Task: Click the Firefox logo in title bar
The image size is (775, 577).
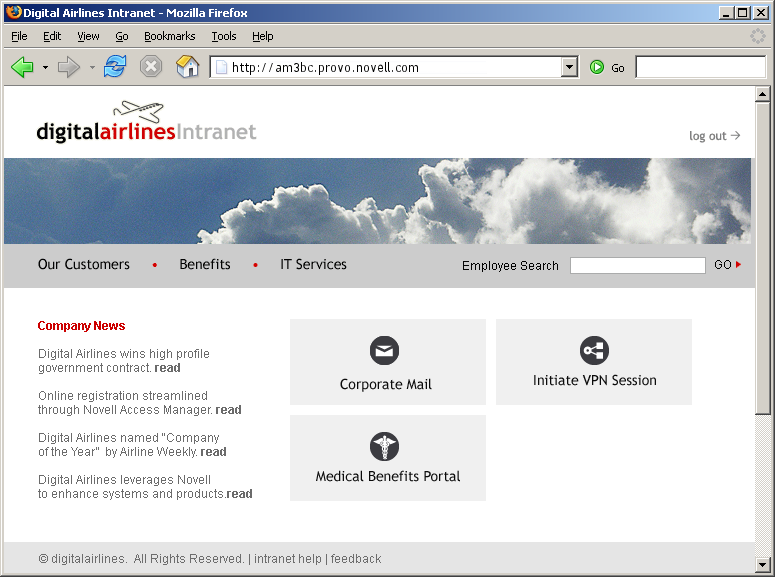Action: [14, 12]
